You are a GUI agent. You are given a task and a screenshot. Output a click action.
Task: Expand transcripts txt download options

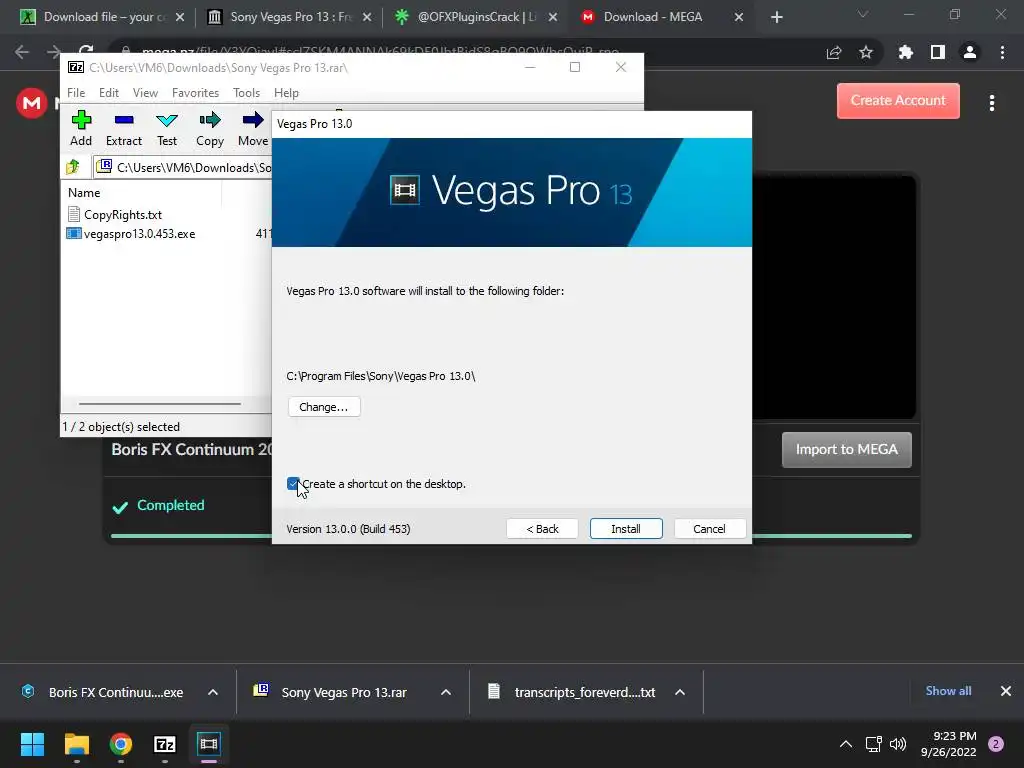click(680, 692)
